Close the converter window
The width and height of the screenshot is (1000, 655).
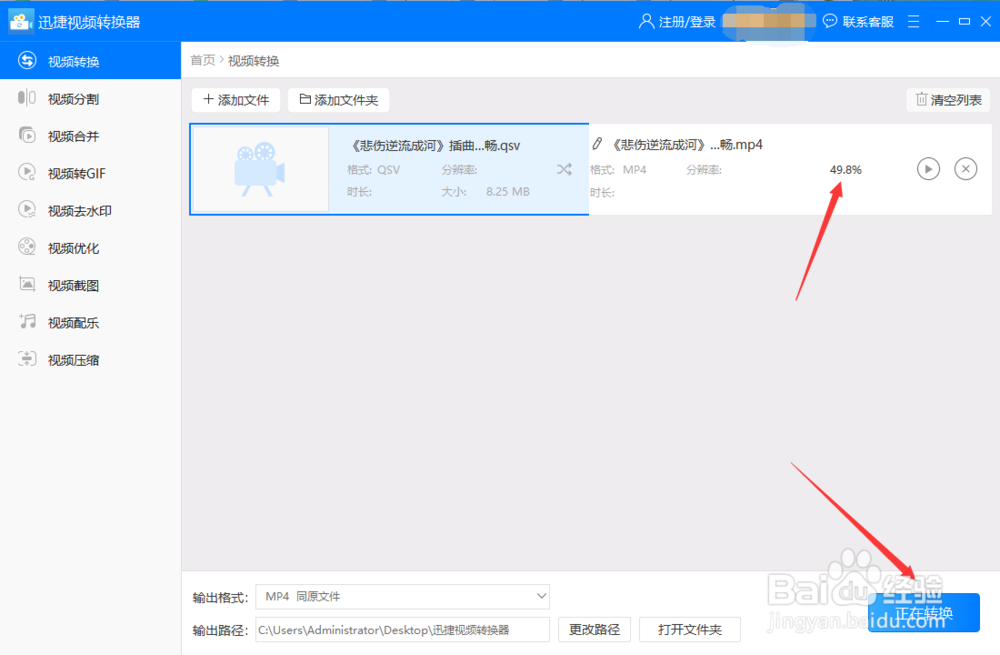985,22
